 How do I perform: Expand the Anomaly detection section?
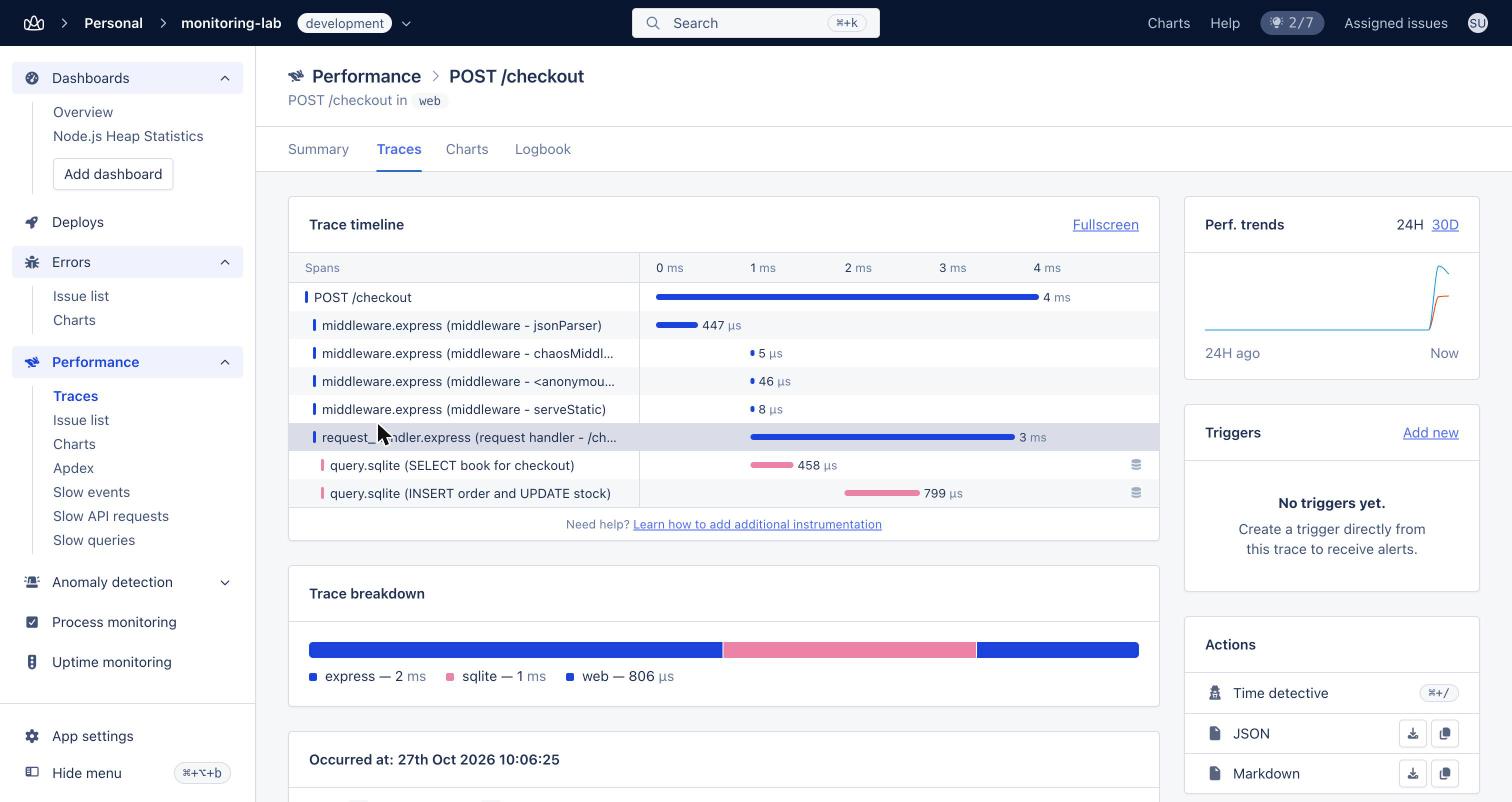[225, 582]
